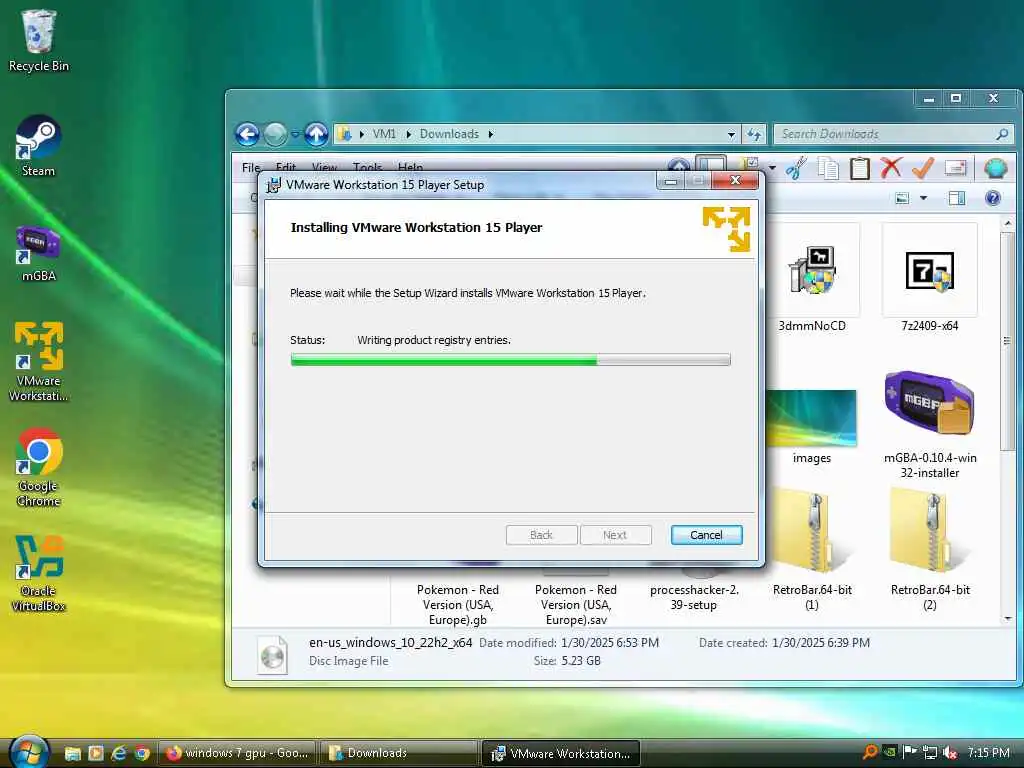Click the 7:15 PM taskbar clock
1024x768 pixels.
988,753
